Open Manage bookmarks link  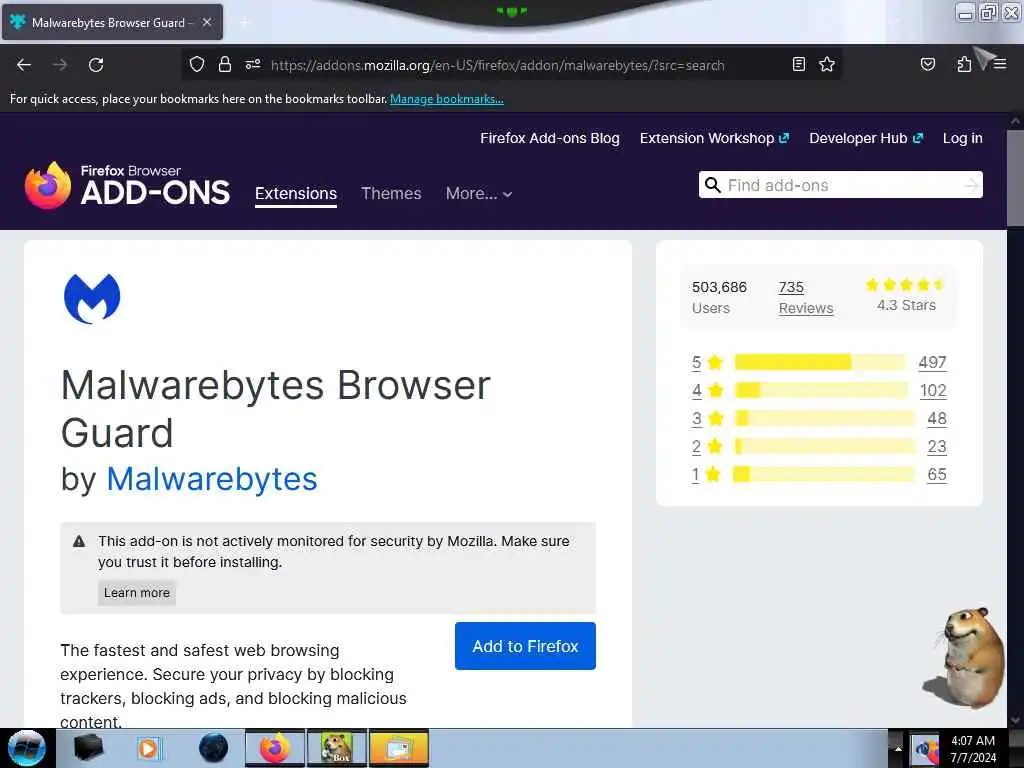point(447,99)
